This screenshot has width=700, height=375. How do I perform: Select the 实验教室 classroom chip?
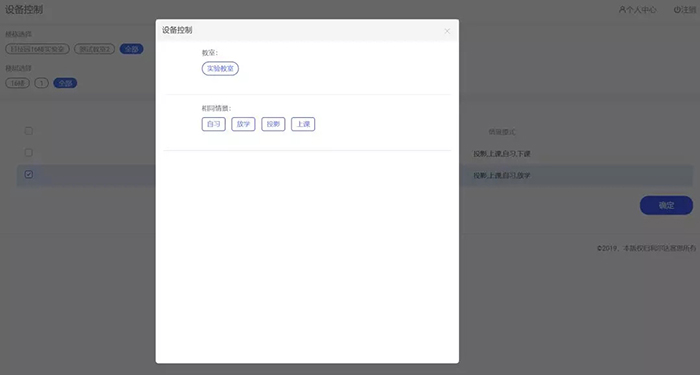(220, 69)
